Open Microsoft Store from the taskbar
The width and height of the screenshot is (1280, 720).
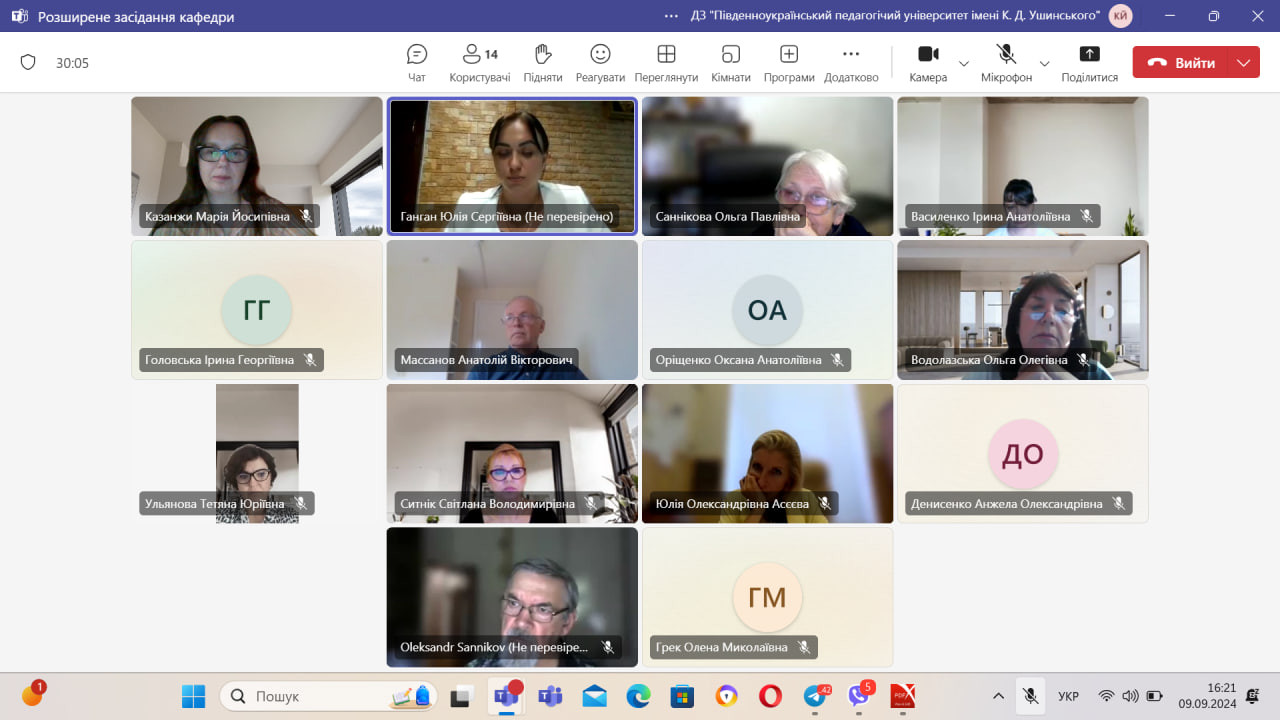tap(682, 696)
